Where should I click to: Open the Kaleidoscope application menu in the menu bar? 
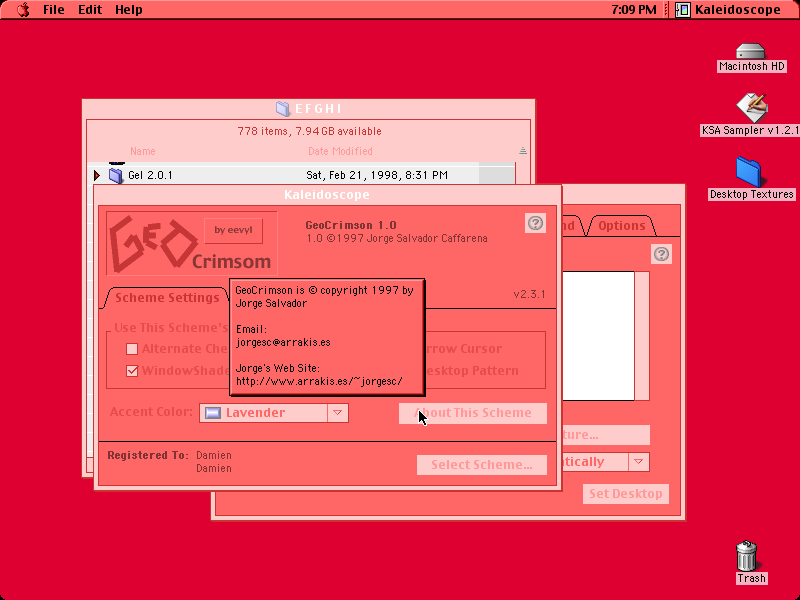coord(728,10)
